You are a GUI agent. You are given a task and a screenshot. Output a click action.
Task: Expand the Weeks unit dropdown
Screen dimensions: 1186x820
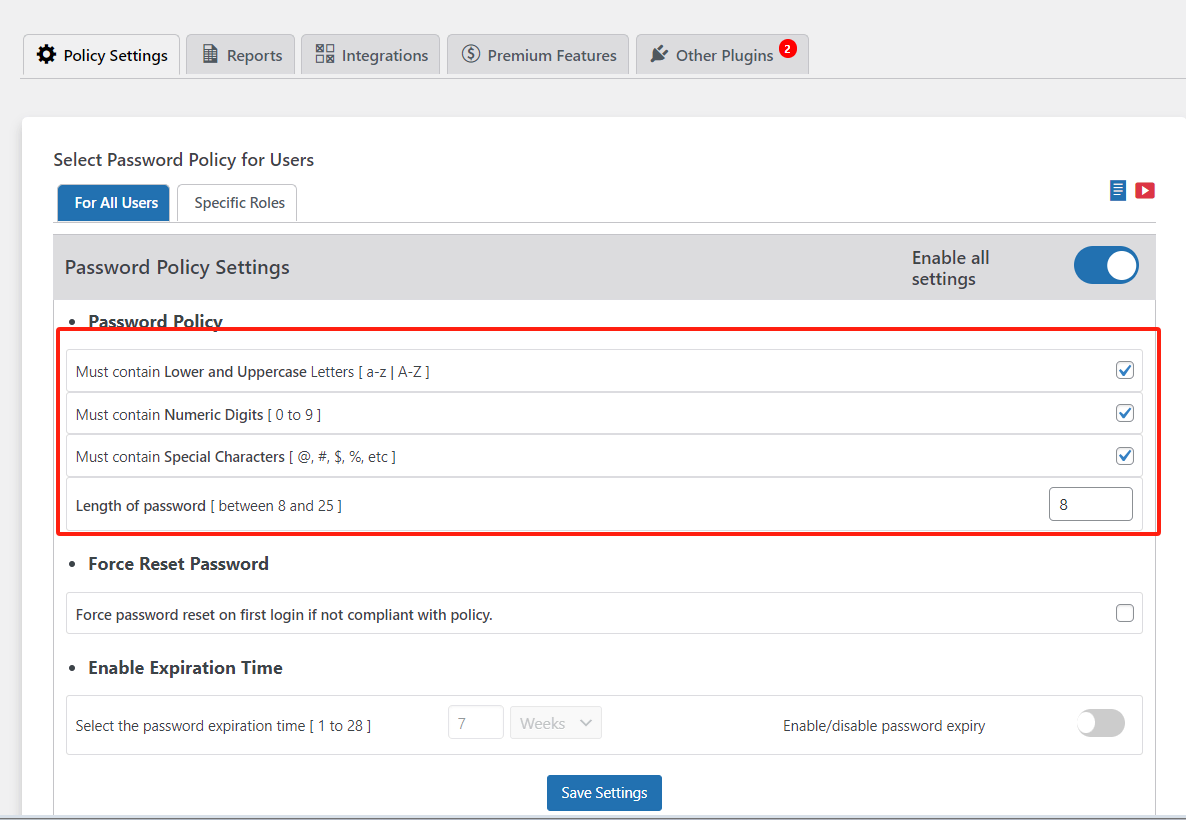[556, 723]
